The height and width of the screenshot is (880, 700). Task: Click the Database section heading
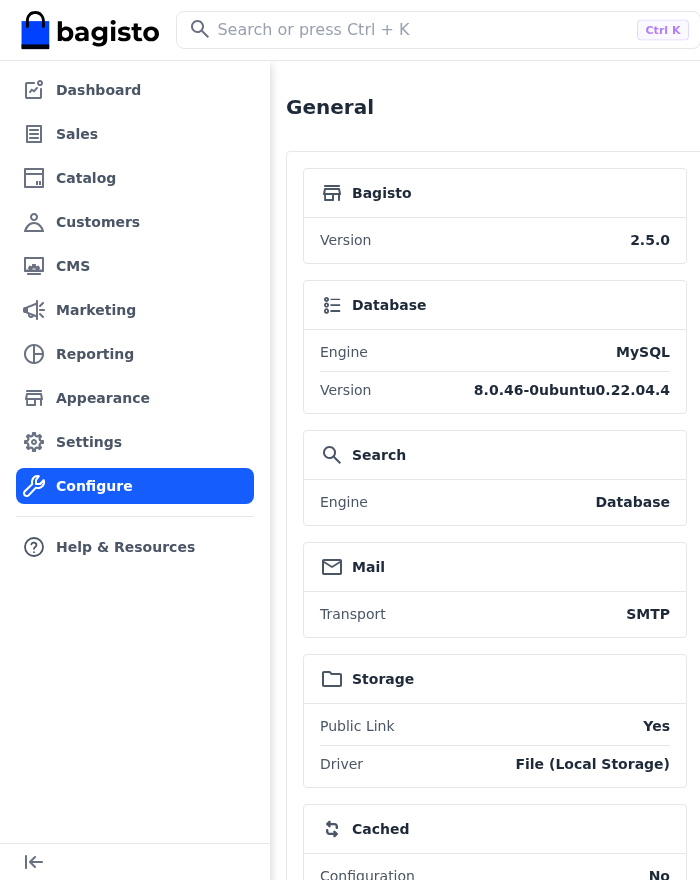(x=389, y=305)
